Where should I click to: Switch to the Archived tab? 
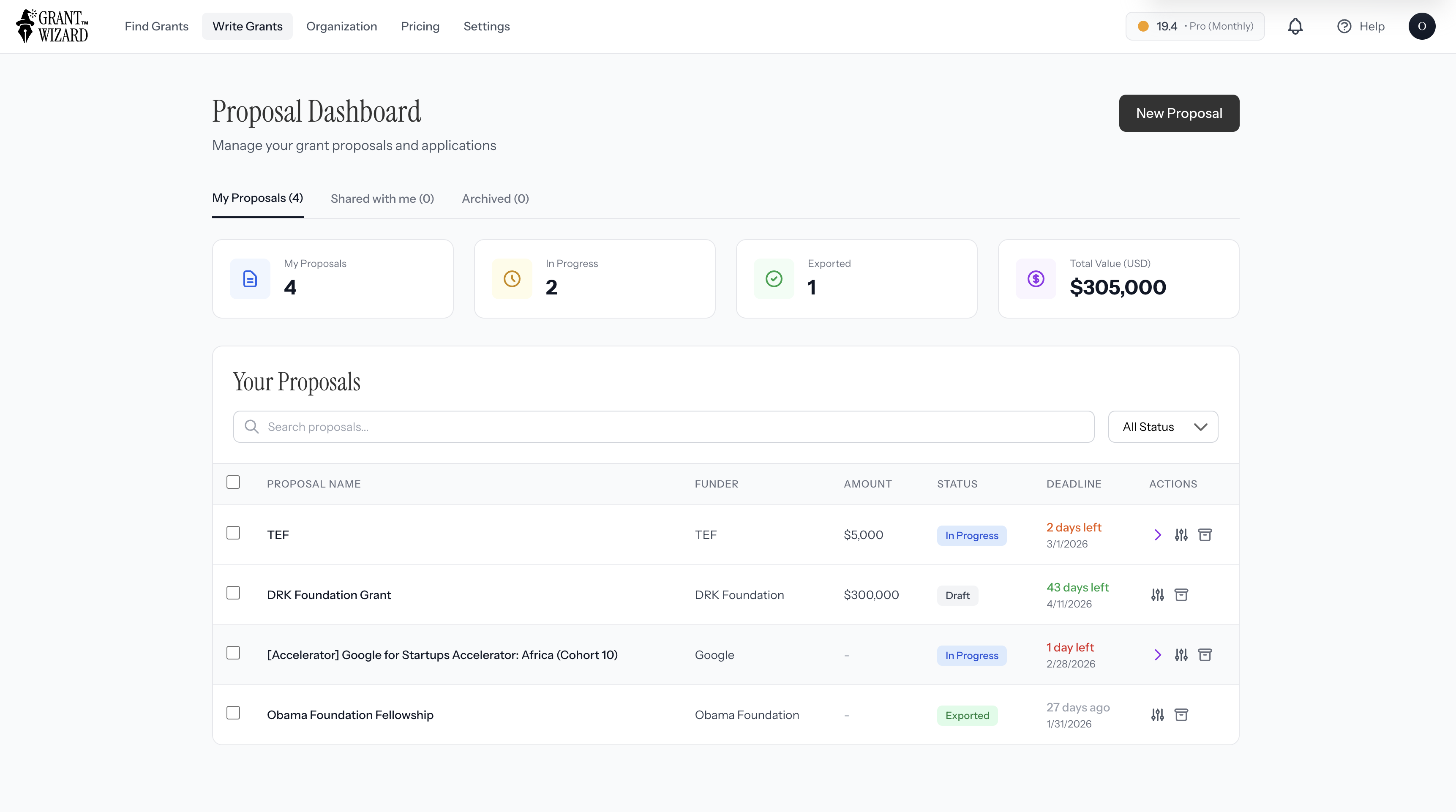(495, 198)
